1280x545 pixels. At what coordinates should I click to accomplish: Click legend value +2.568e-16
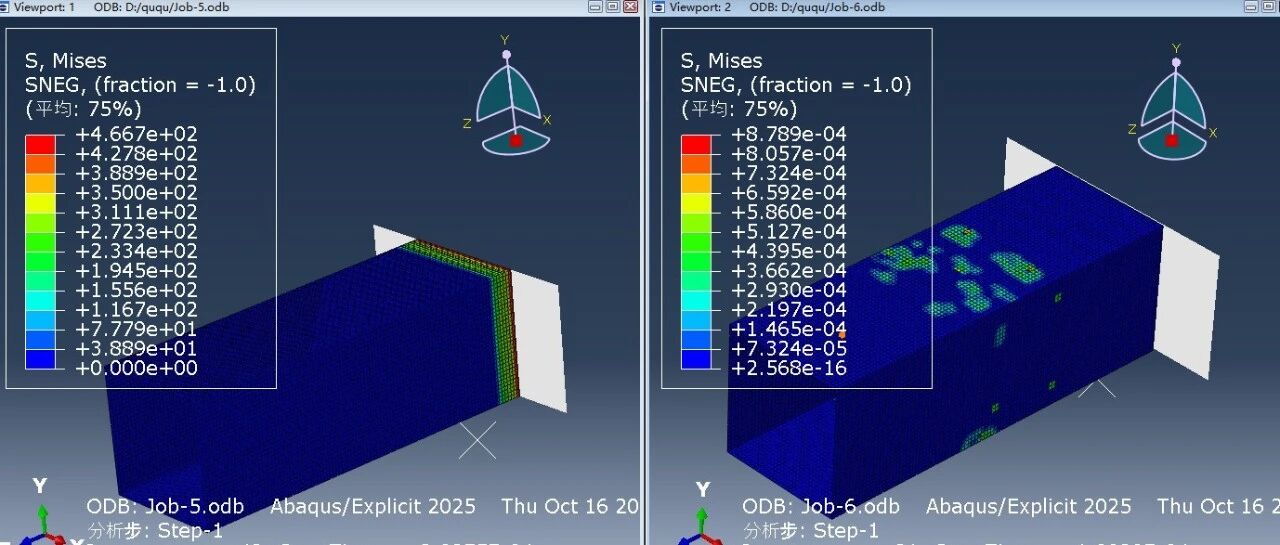[790, 368]
